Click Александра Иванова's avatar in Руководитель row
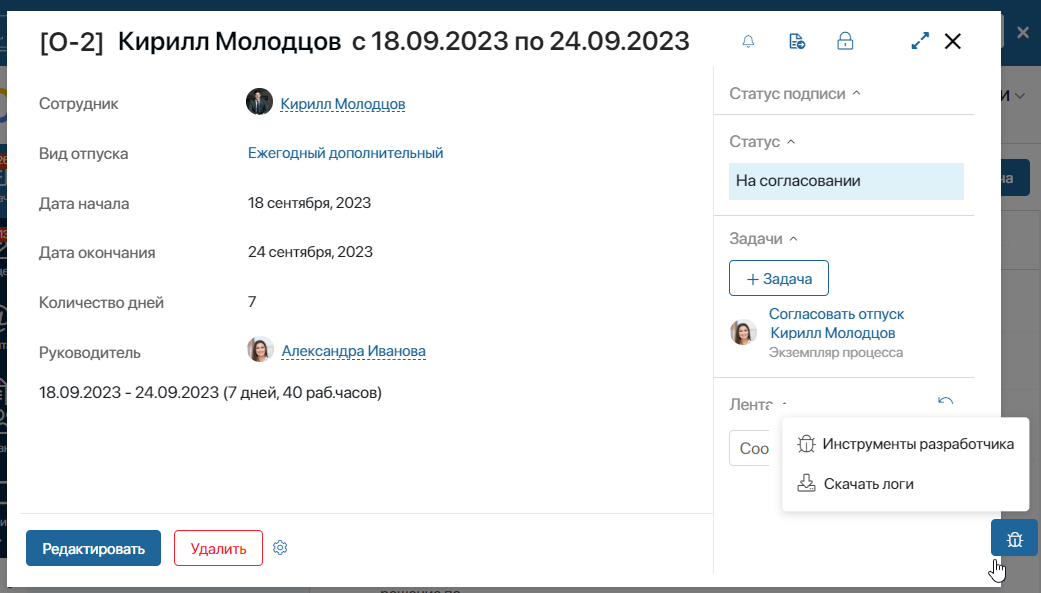 pyautogui.click(x=260, y=349)
